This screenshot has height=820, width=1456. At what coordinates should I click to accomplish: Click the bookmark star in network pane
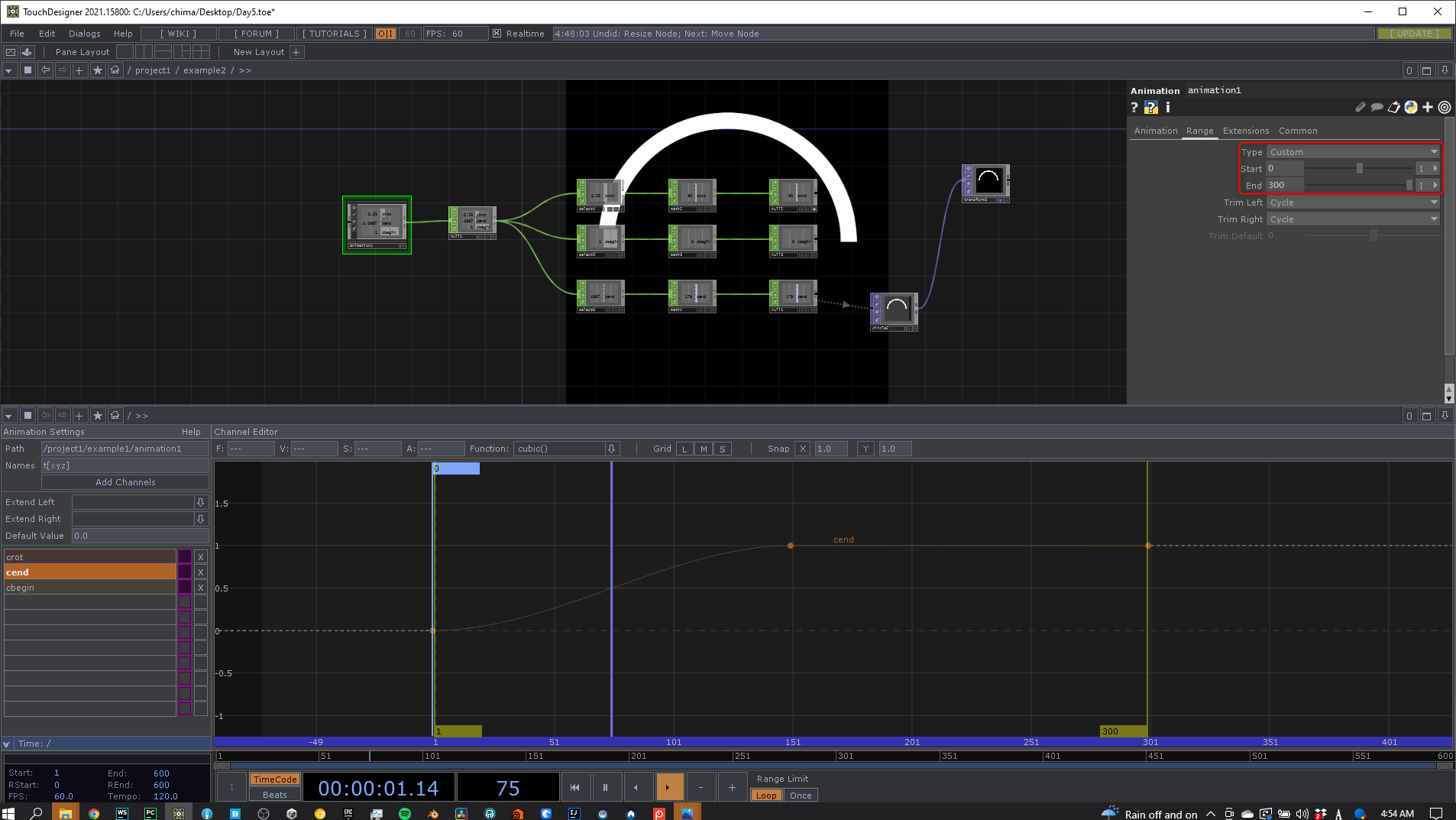tap(98, 70)
